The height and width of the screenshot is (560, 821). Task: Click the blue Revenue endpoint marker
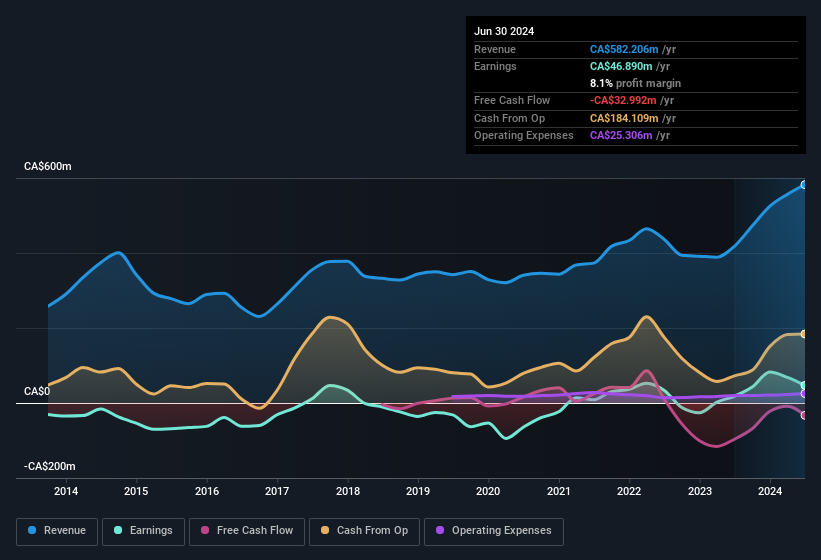(x=804, y=185)
